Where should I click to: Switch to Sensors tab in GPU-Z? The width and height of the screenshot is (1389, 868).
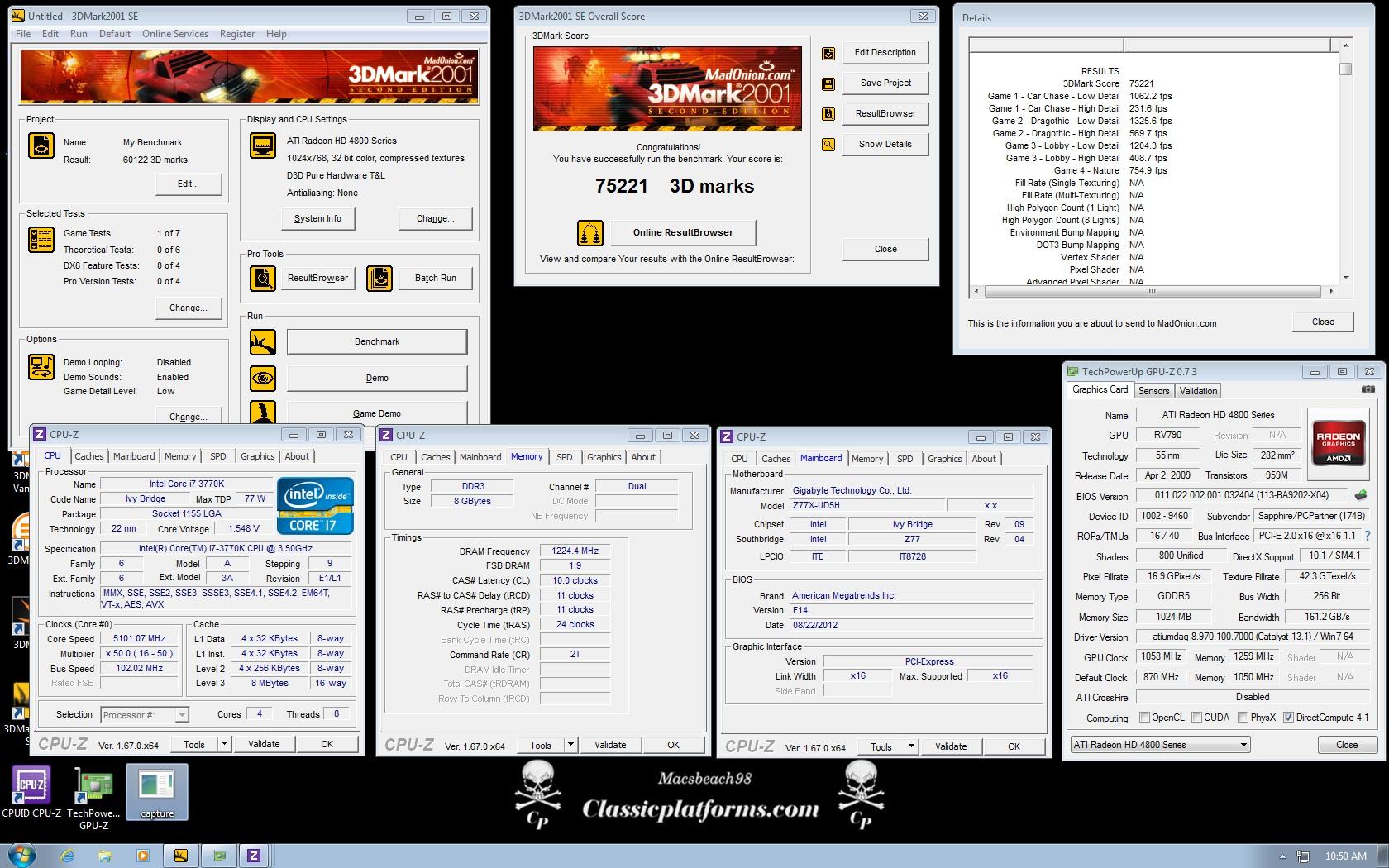pyautogui.click(x=1153, y=391)
